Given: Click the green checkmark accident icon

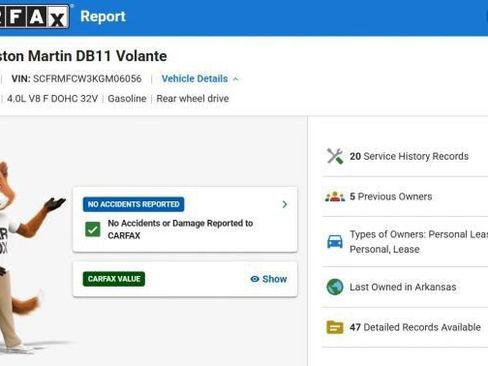Looking at the screenshot, I should click(x=93, y=229).
